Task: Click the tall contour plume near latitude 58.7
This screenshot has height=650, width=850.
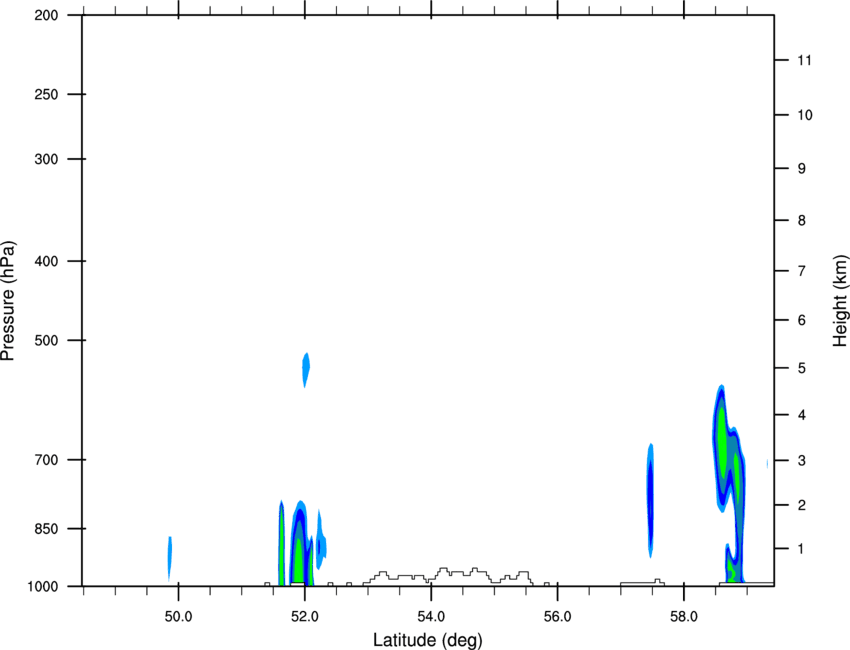Action: pyautogui.click(x=729, y=485)
